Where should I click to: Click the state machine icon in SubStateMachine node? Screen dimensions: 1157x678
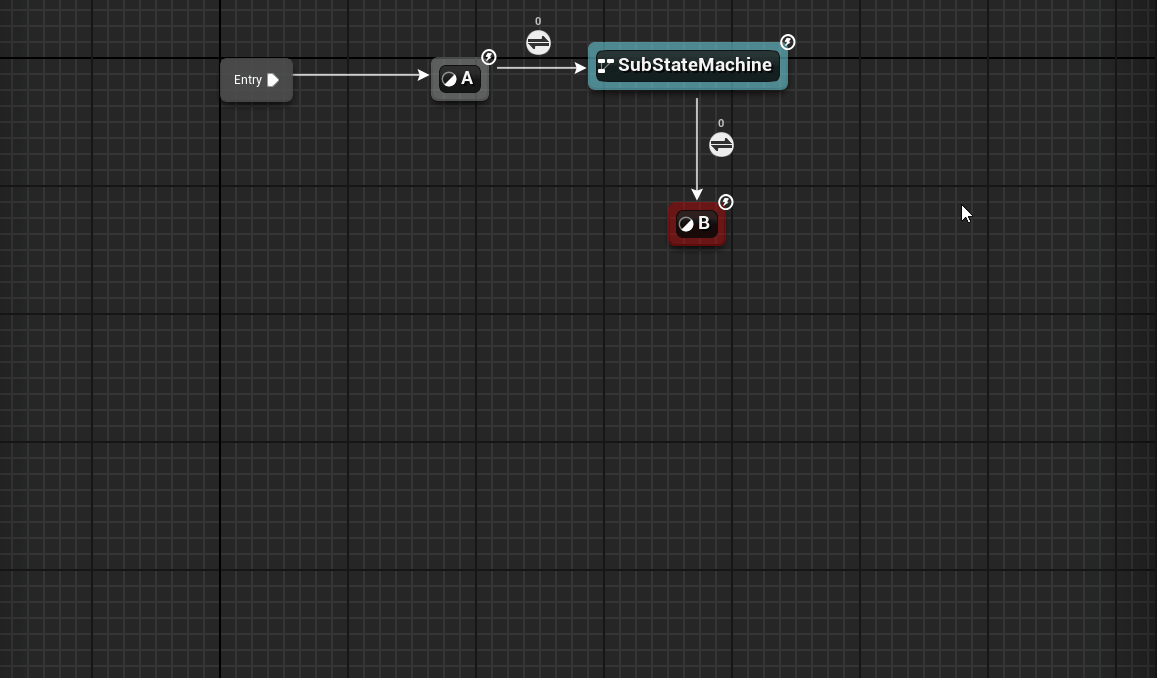[605, 66]
